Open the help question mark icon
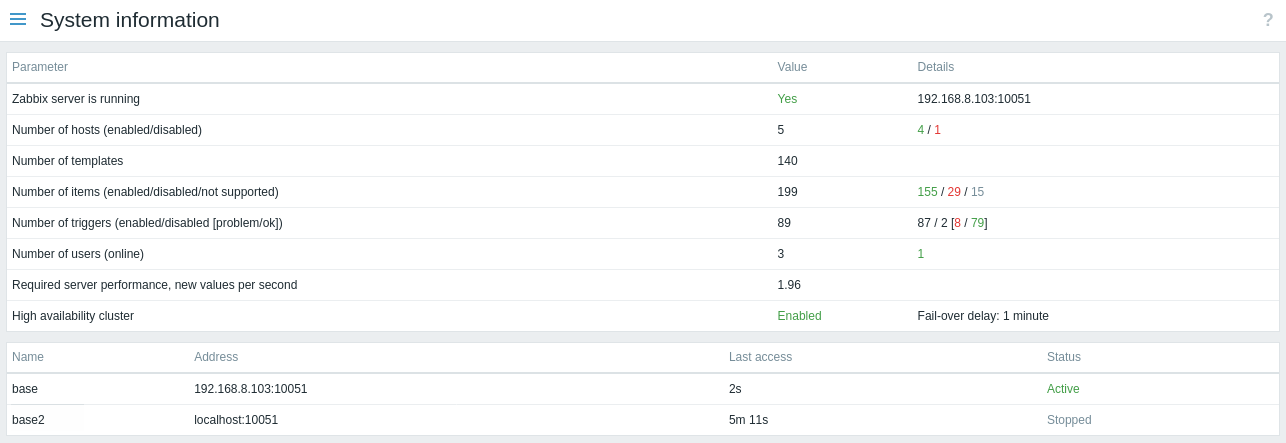The image size is (1286, 443). 1268,20
